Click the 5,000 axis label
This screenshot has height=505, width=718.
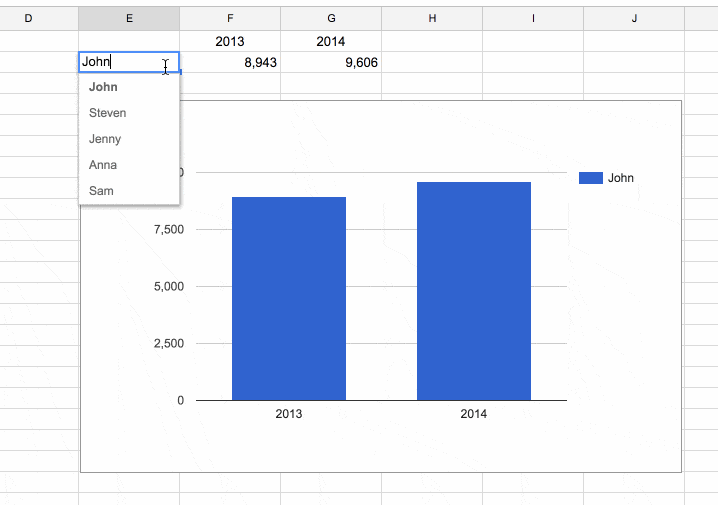(169, 287)
